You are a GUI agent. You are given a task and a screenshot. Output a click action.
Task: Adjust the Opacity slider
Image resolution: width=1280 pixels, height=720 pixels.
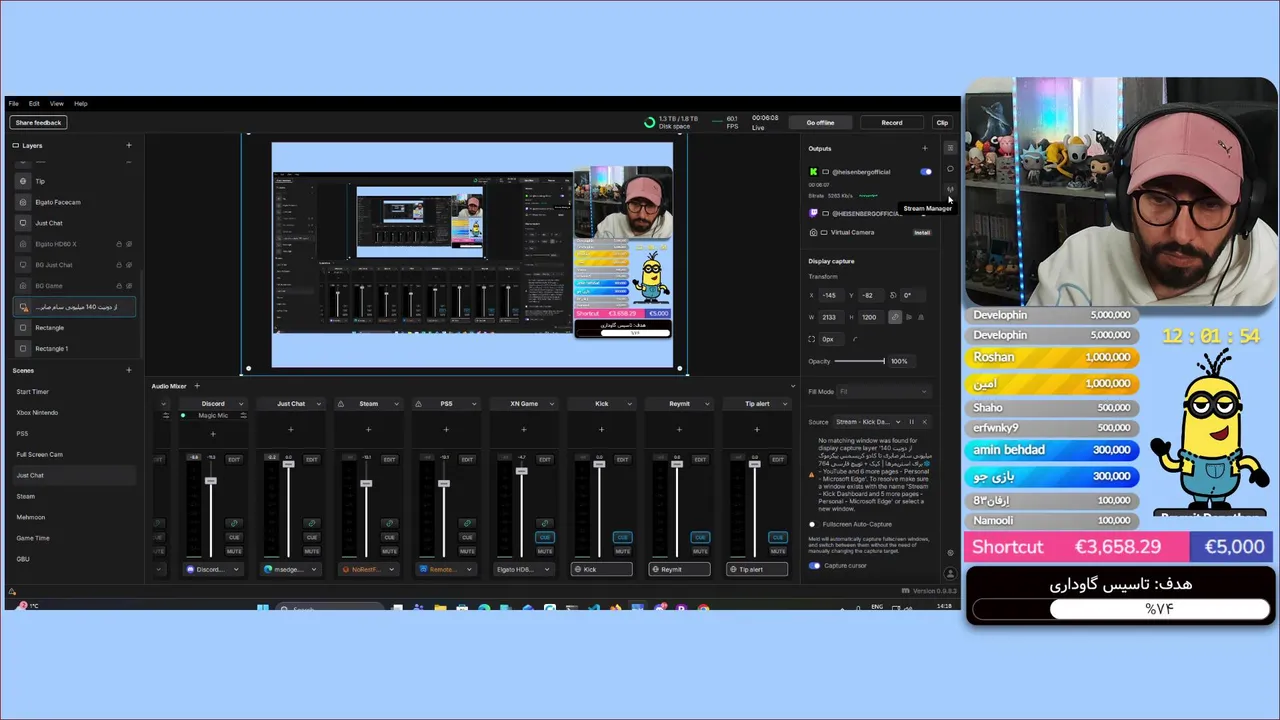tap(860, 361)
